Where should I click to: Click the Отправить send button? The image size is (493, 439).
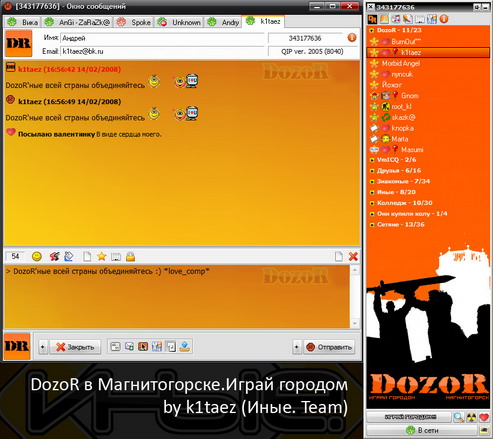coord(329,347)
